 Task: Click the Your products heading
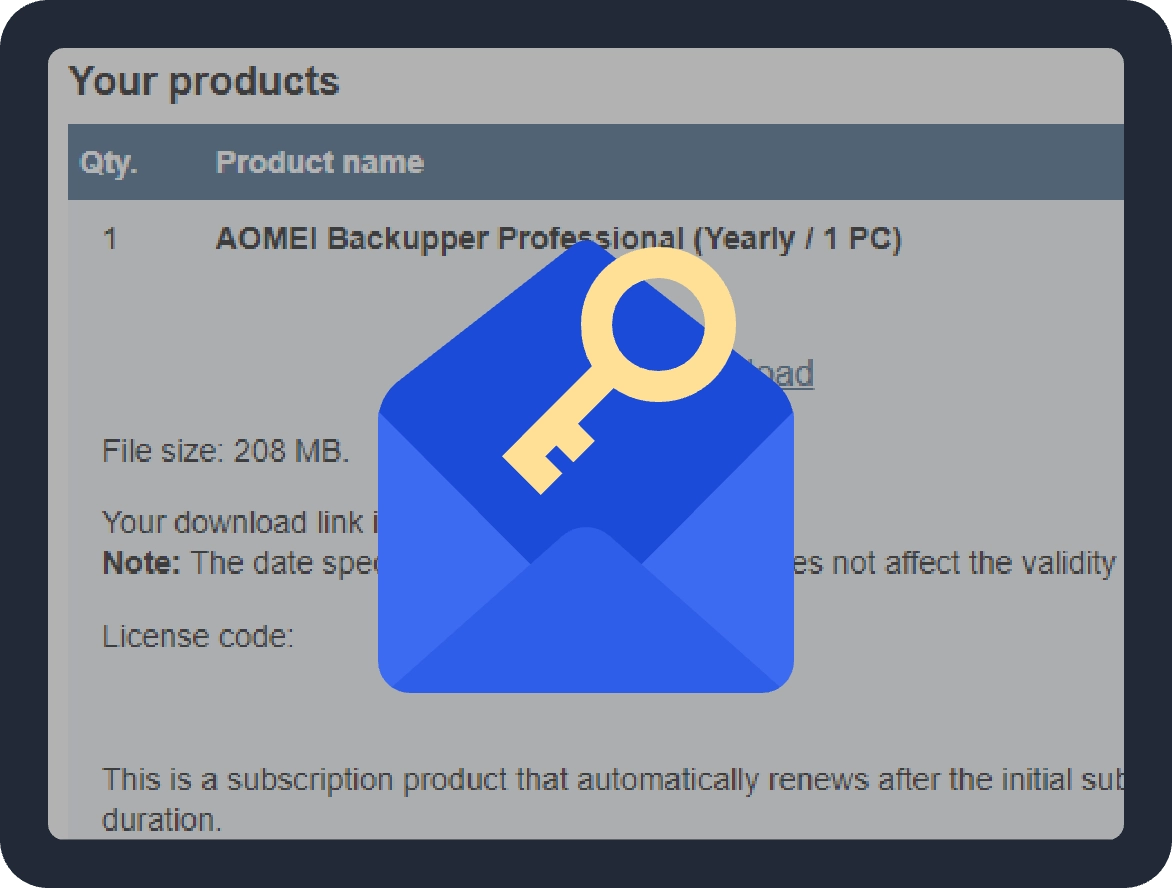[204, 81]
